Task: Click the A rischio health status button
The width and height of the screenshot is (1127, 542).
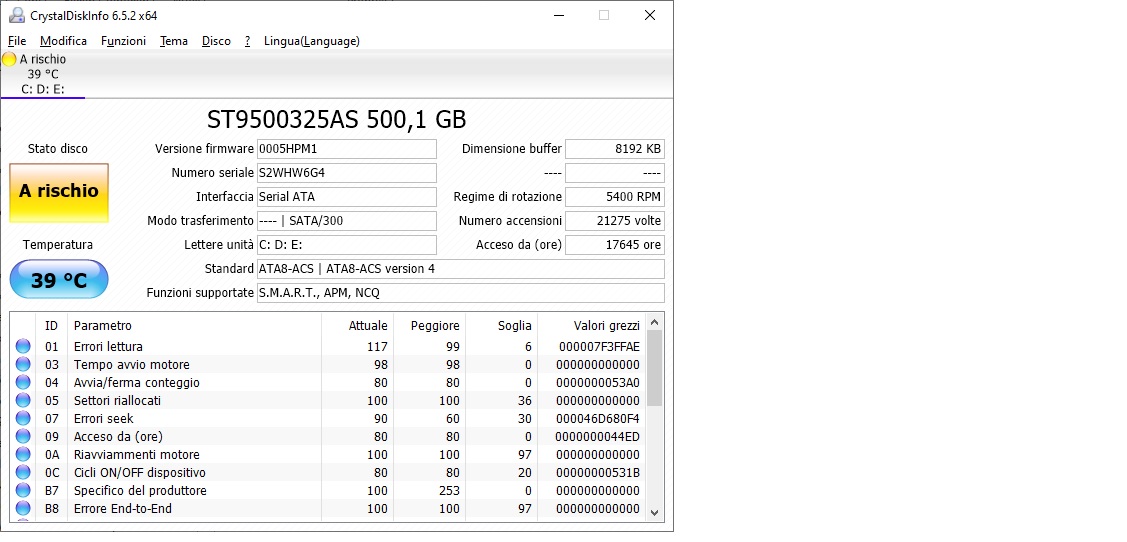Action: tap(59, 193)
